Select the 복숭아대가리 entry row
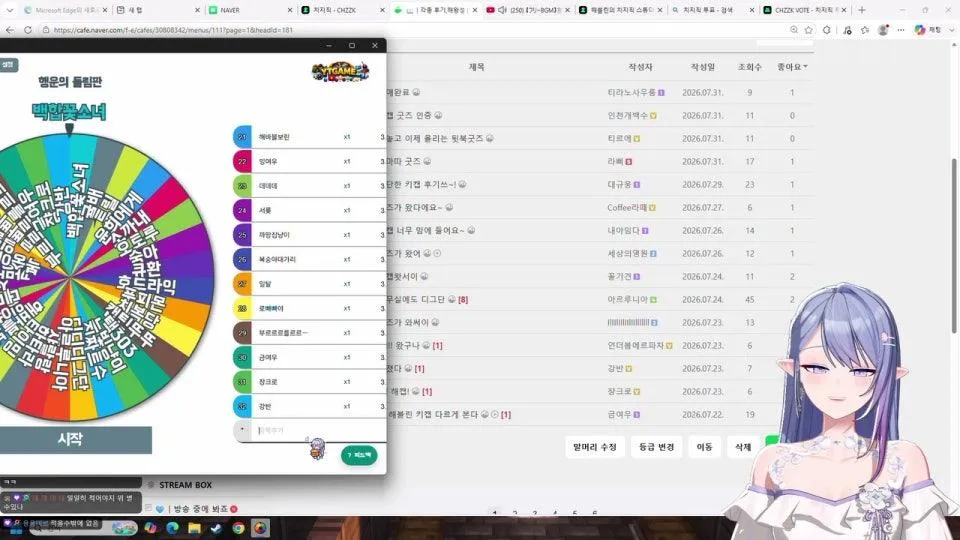The image size is (960, 540). (309, 260)
